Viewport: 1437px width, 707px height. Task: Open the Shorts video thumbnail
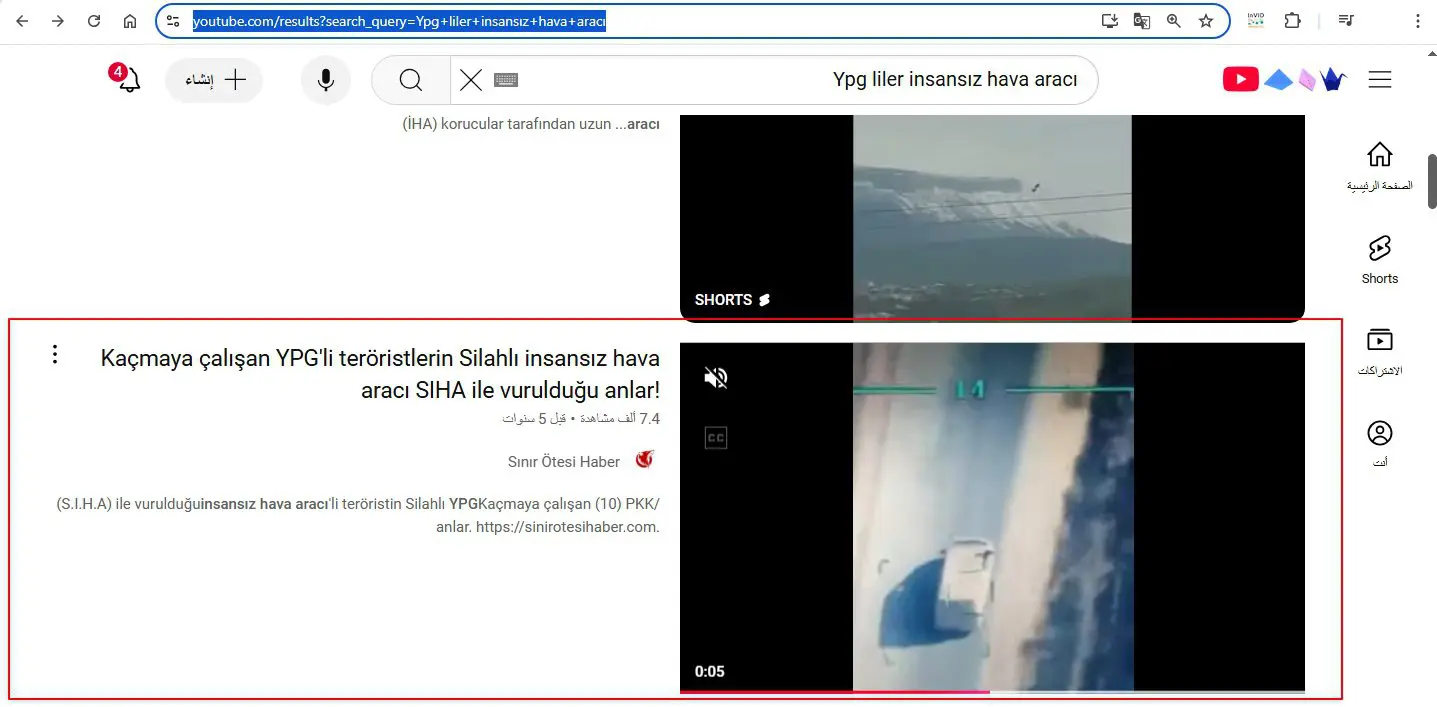coord(992,217)
